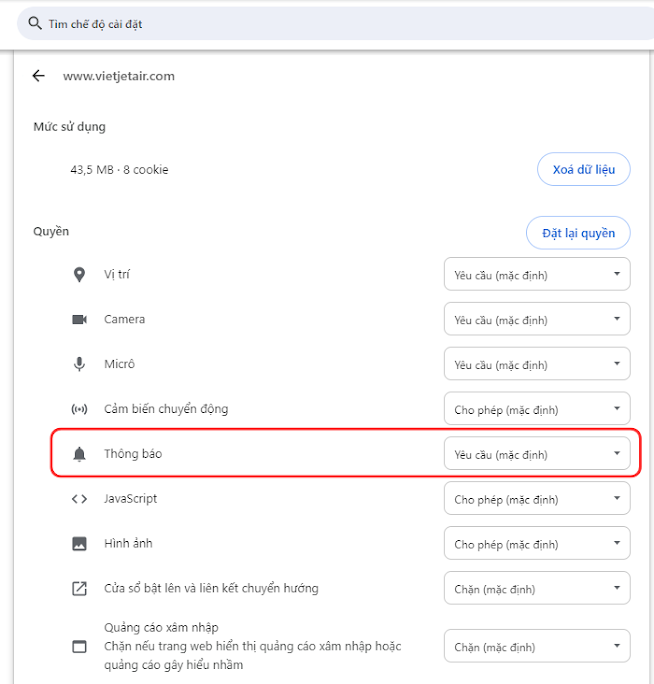Open the Quảng cáo xâm nhập dropdown
This screenshot has width=654, height=684.
(x=537, y=646)
